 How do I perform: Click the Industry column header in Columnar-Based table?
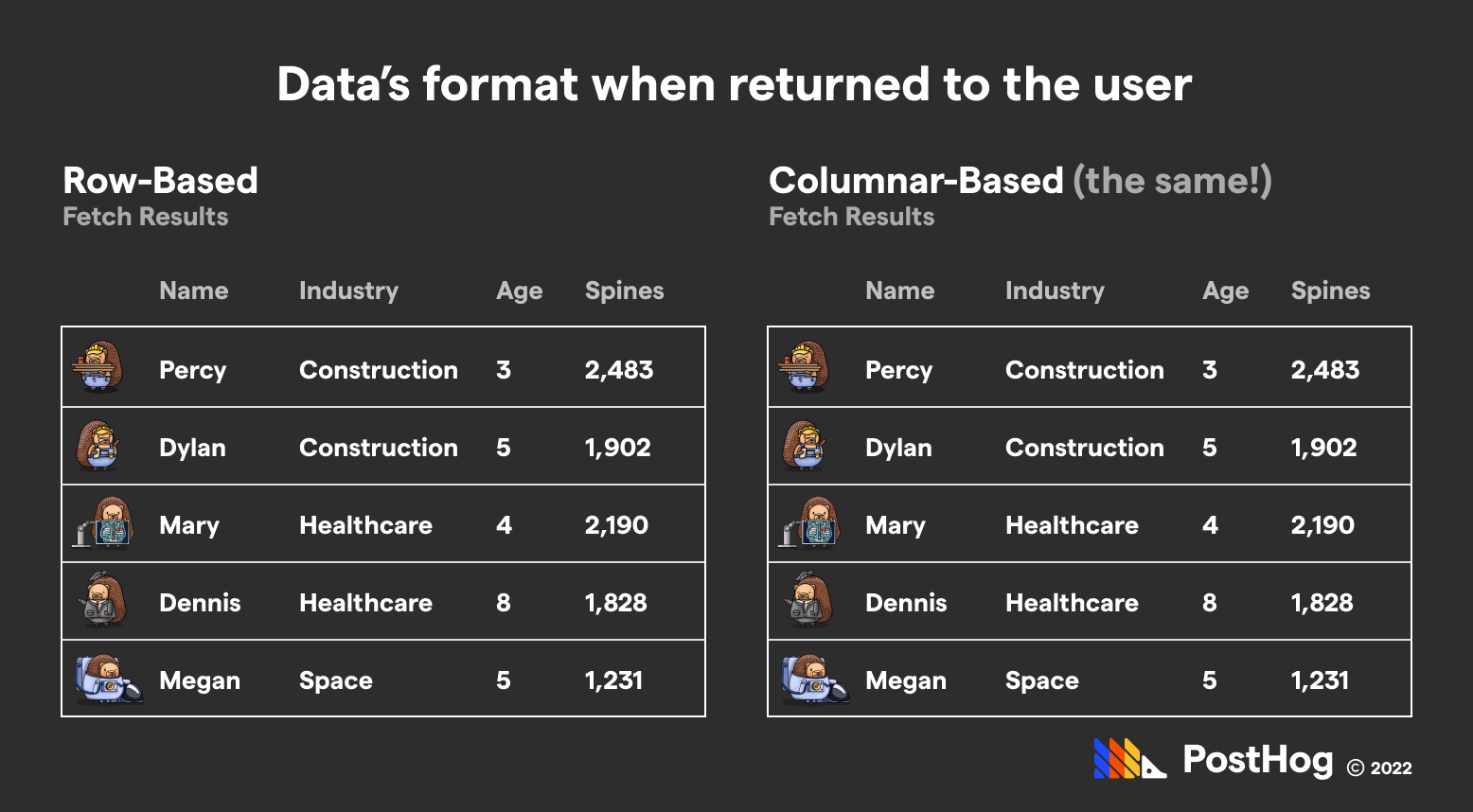(1055, 291)
